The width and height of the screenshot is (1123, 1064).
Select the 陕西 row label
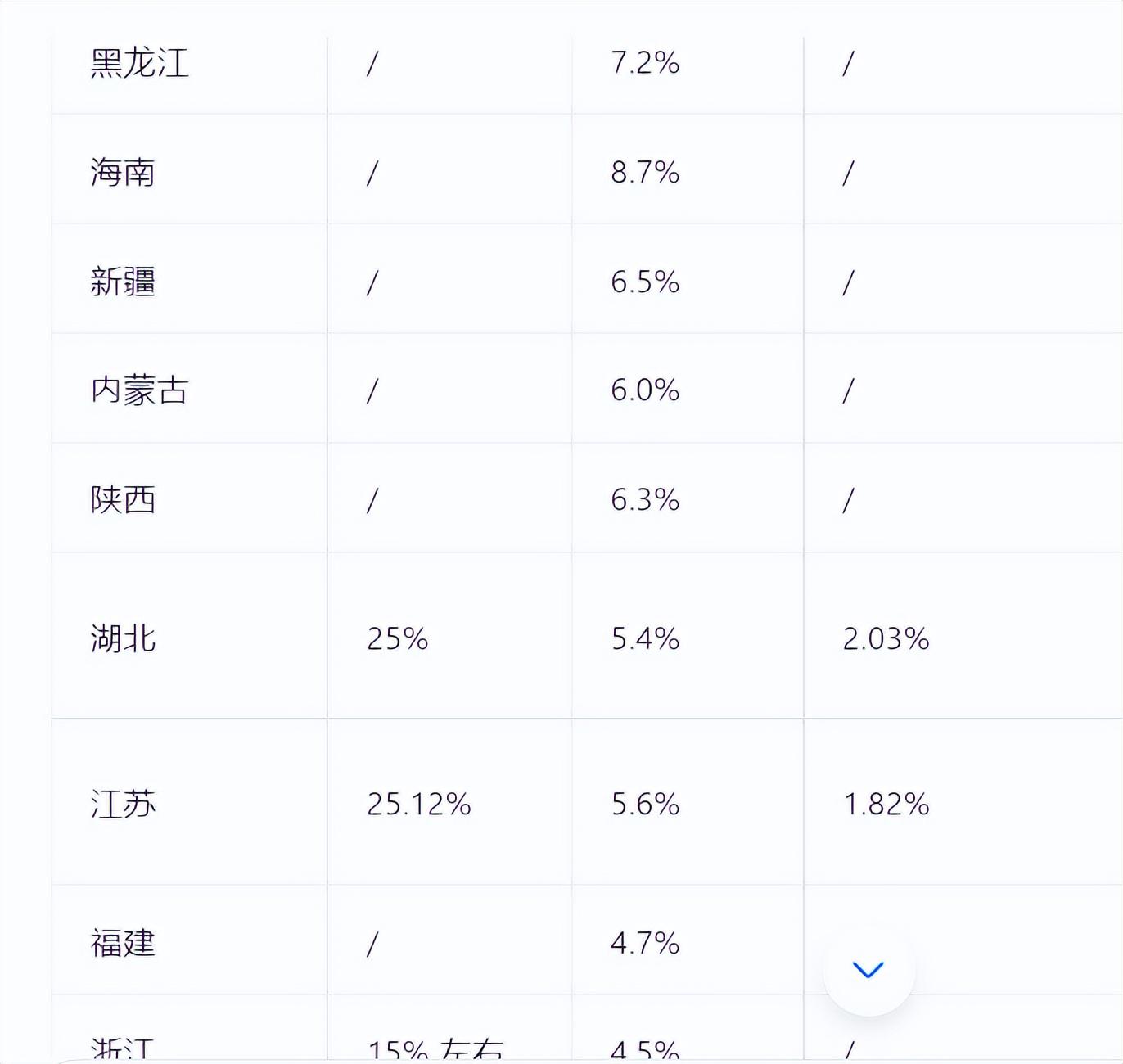[123, 499]
